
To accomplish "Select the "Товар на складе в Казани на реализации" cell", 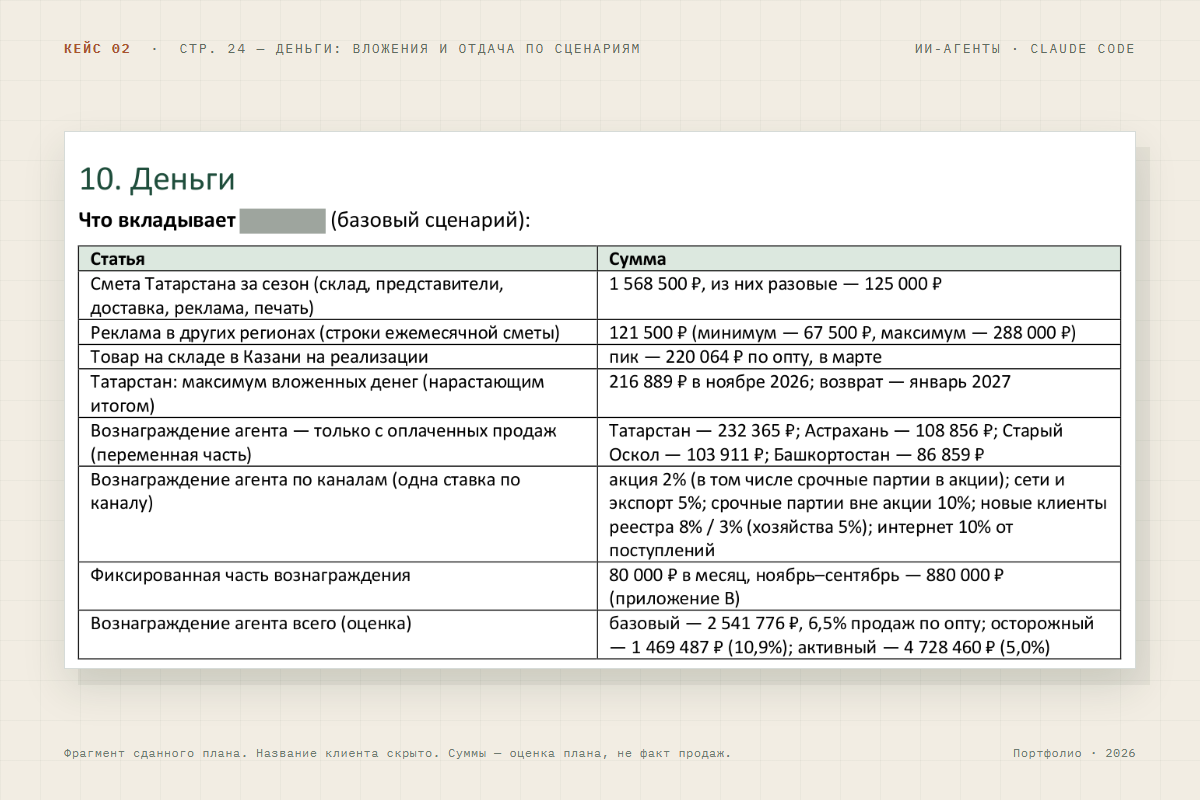I will [x=338, y=357].
